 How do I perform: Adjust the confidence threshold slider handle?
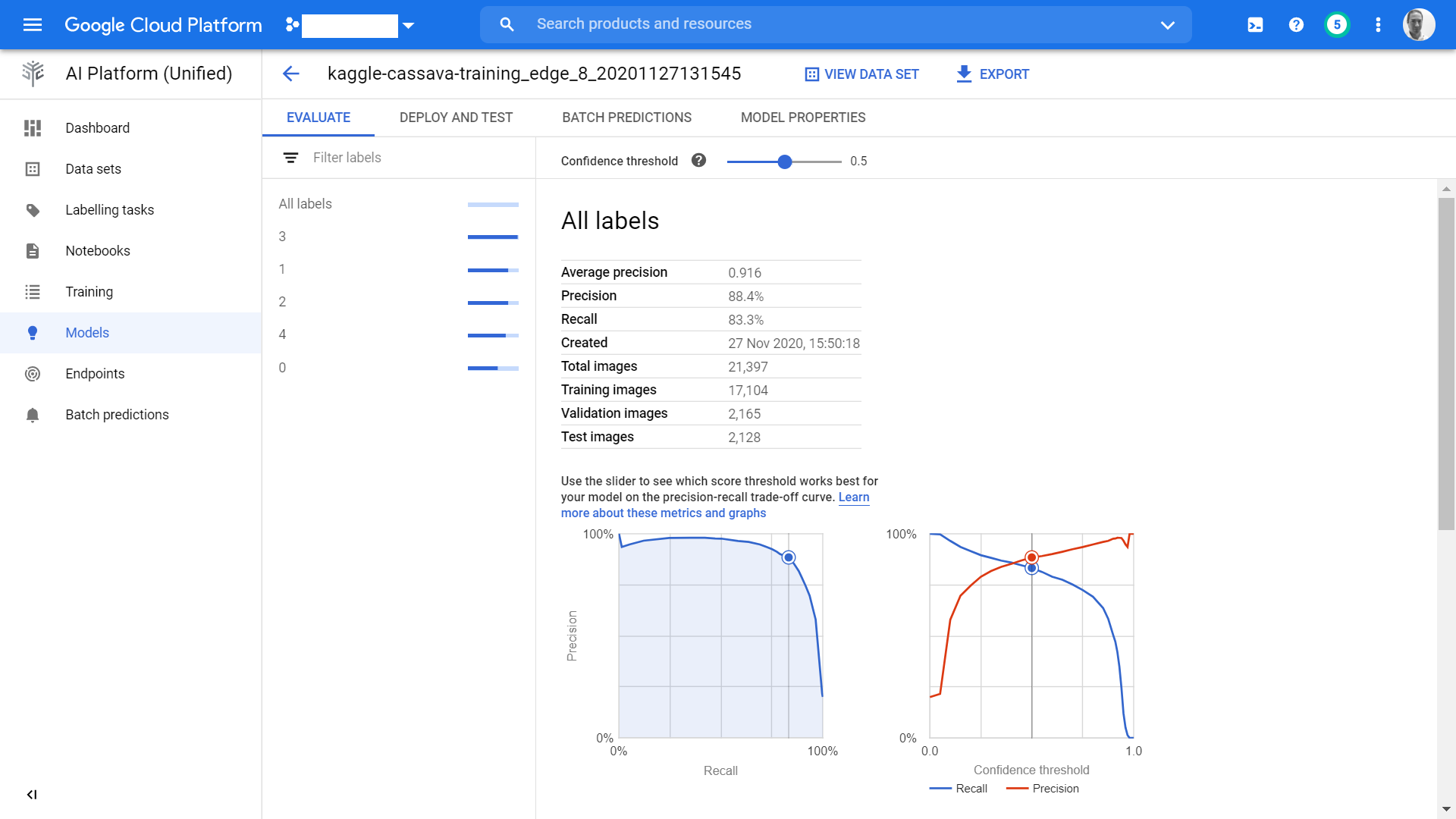click(x=785, y=162)
